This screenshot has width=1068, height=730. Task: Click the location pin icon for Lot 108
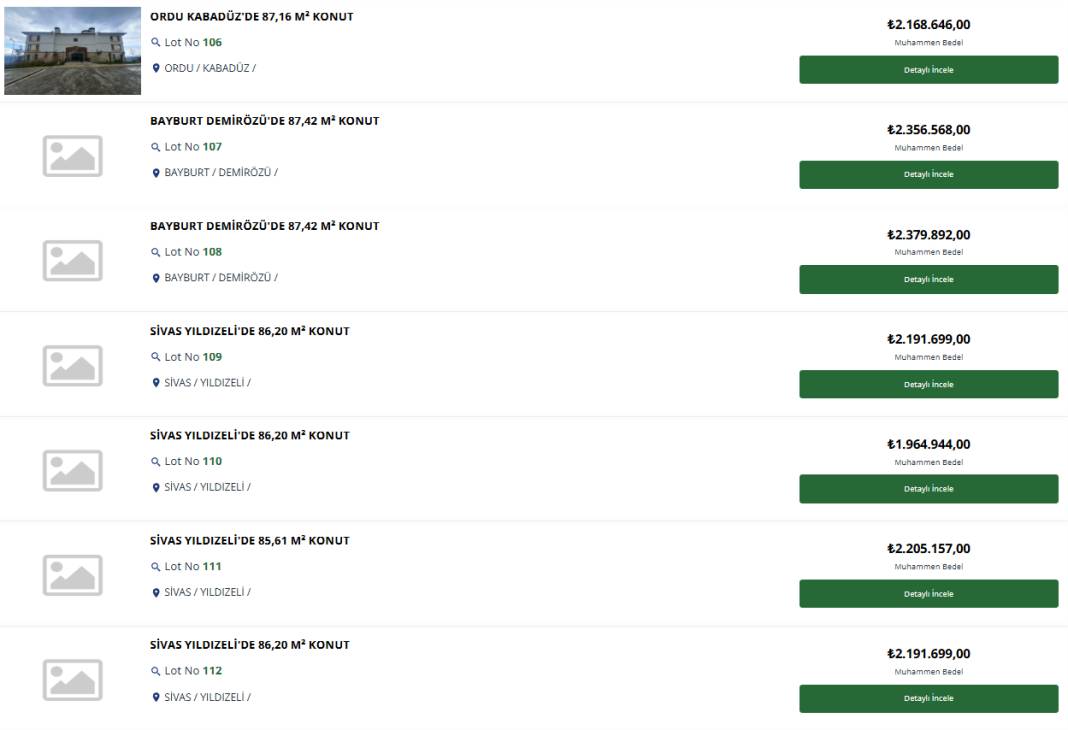(155, 278)
